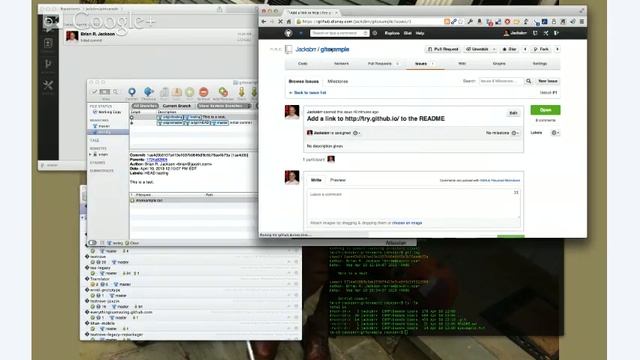This screenshot has height=360, width=640.
Task: Click the sign out icon in GitHub header
Action: (556, 33)
